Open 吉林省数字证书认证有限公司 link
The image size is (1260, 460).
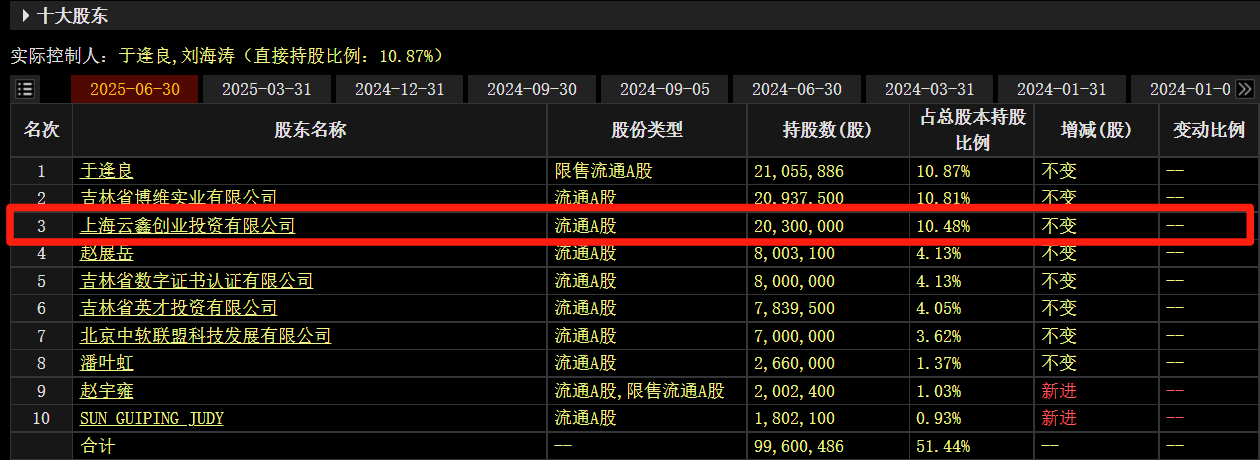[196, 281]
